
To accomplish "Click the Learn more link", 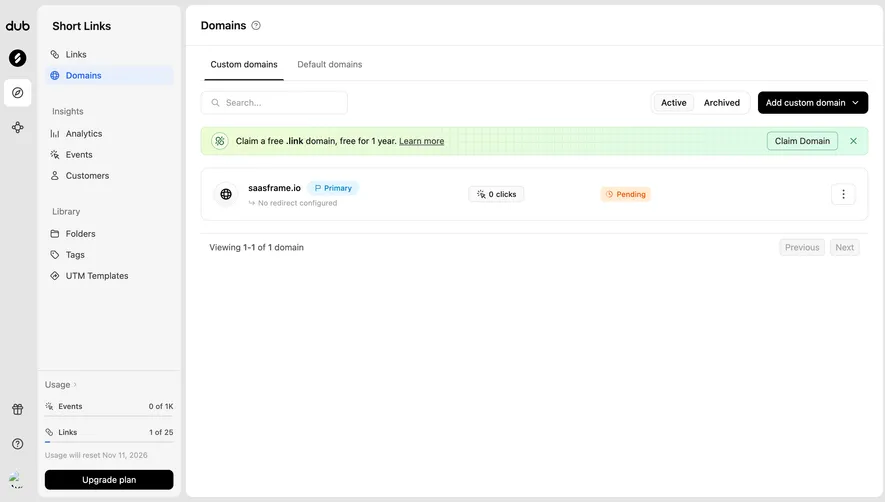I will (421, 141).
